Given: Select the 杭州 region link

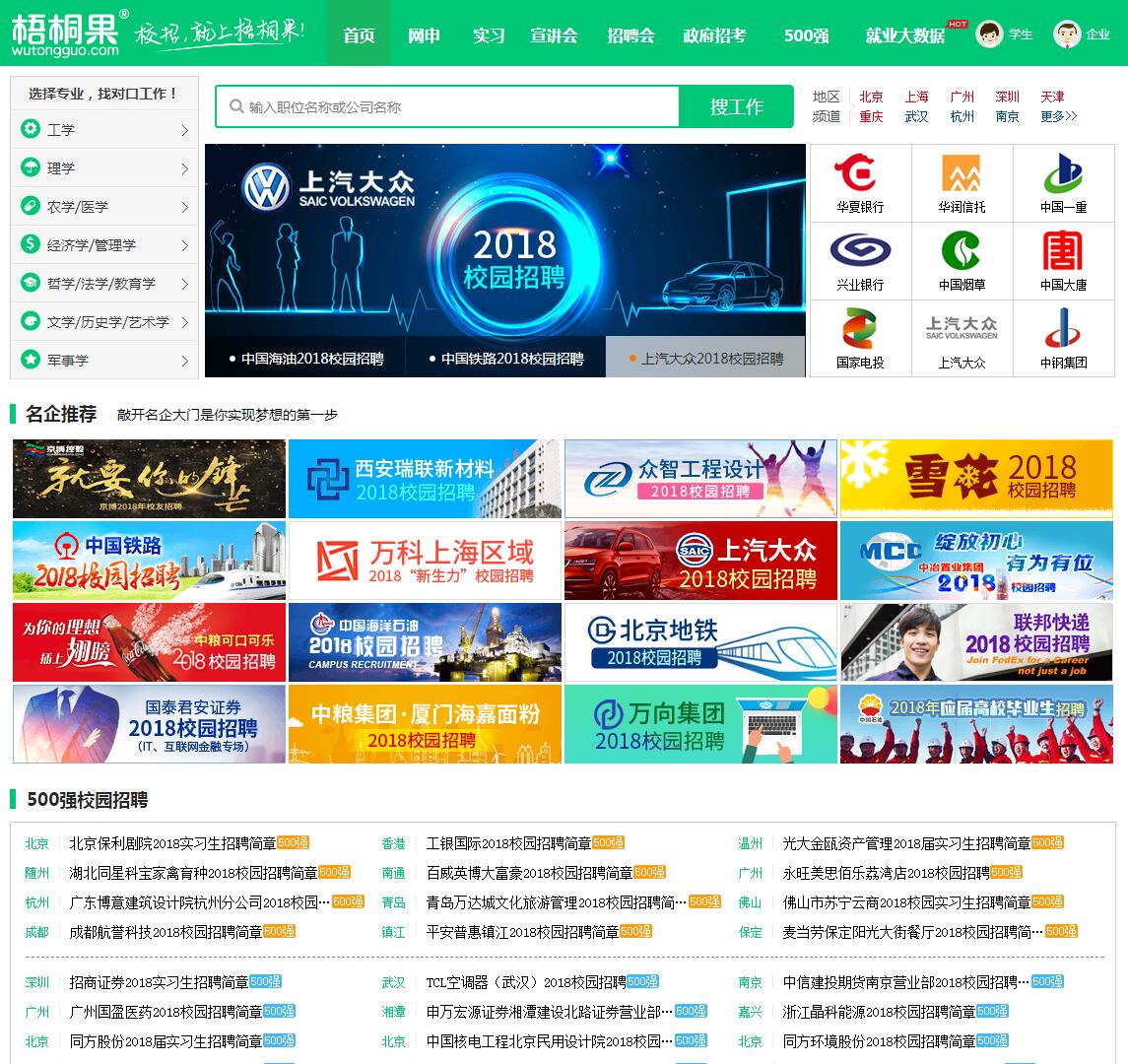Looking at the screenshot, I should (962, 116).
